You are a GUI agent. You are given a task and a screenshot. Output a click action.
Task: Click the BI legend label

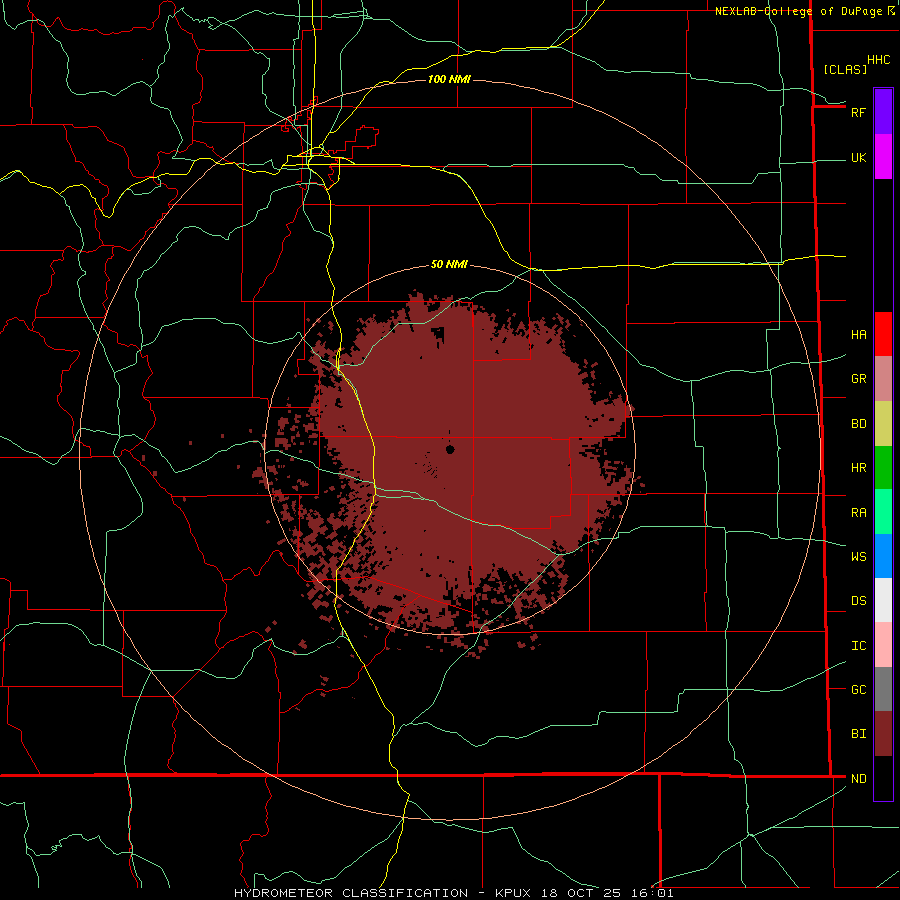pyautogui.click(x=859, y=734)
